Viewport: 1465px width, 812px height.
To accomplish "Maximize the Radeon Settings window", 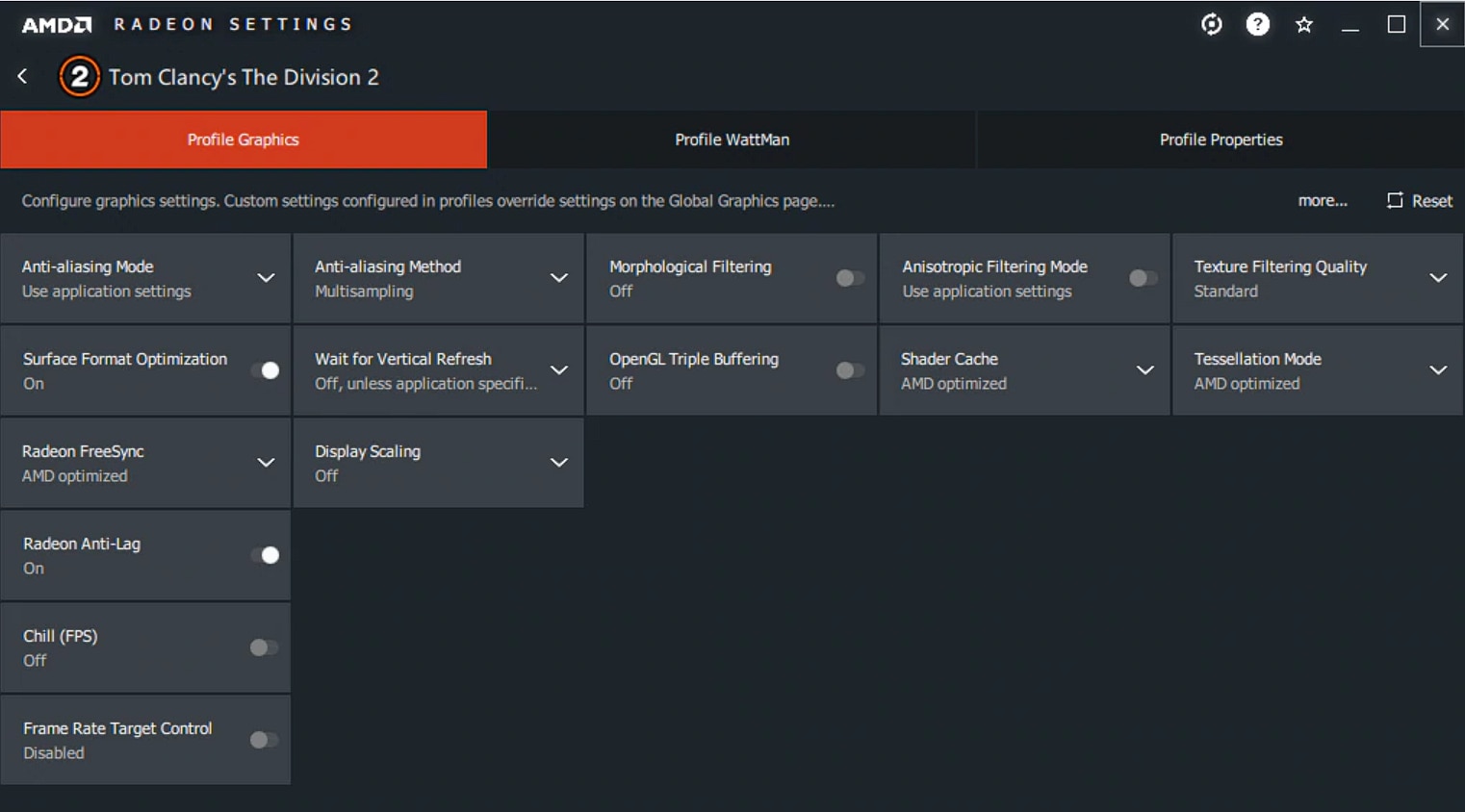I will [x=1397, y=25].
